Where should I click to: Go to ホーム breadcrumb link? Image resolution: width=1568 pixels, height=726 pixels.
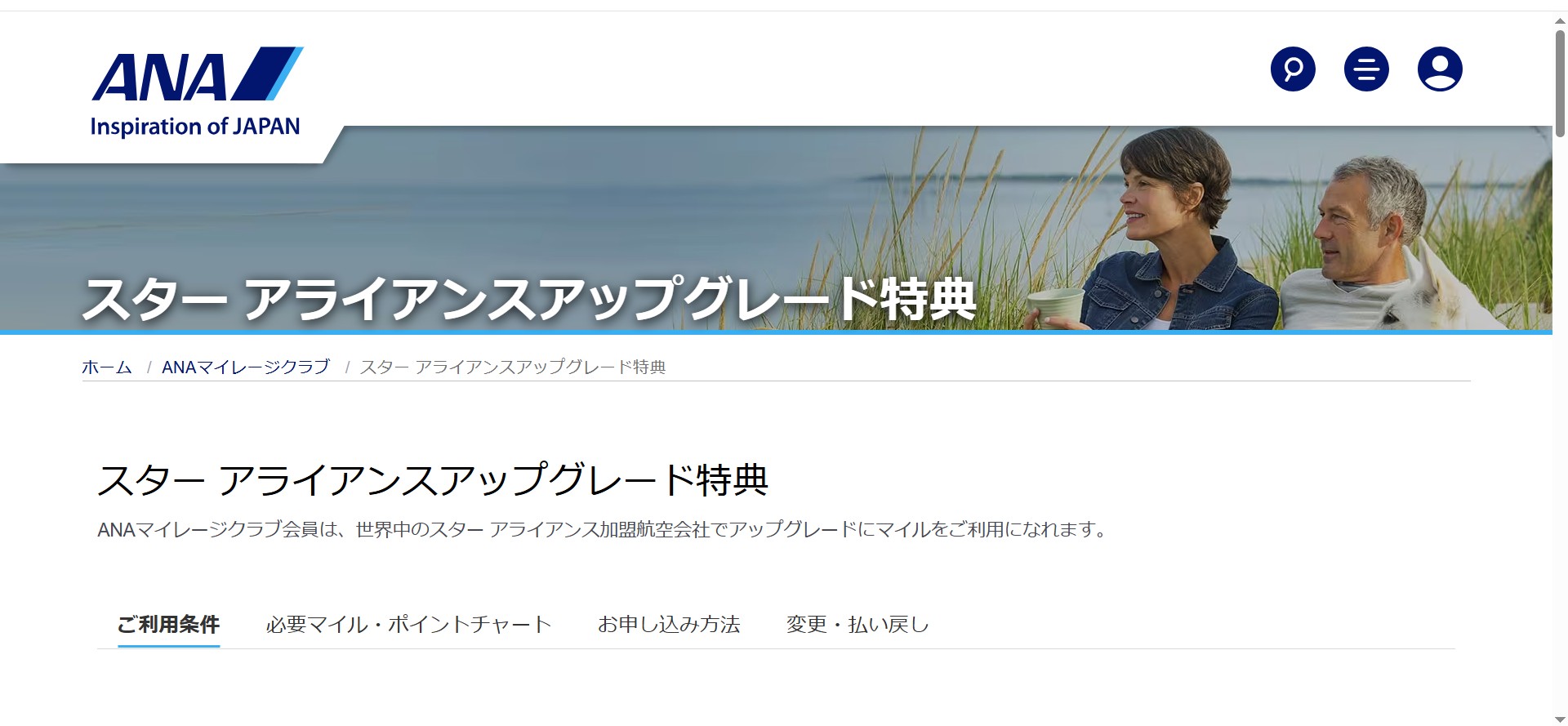(107, 367)
